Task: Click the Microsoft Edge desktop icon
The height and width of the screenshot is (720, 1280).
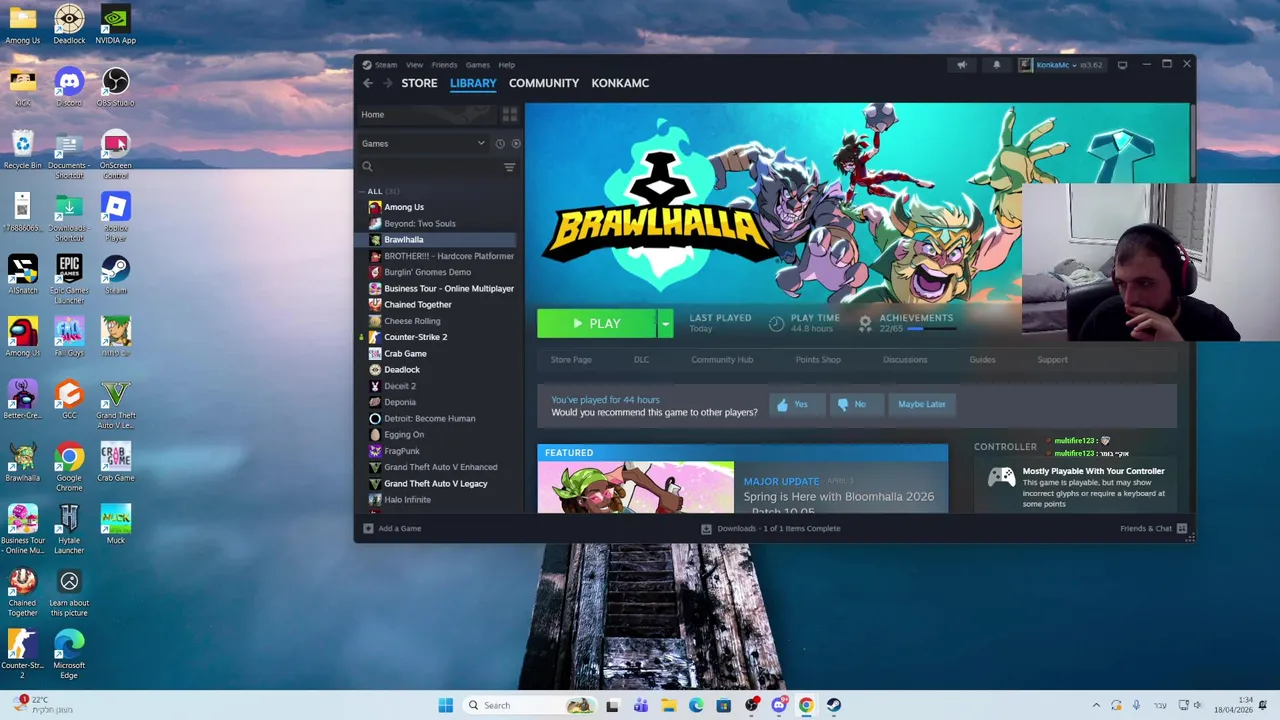Action: pyautogui.click(x=69, y=655)
